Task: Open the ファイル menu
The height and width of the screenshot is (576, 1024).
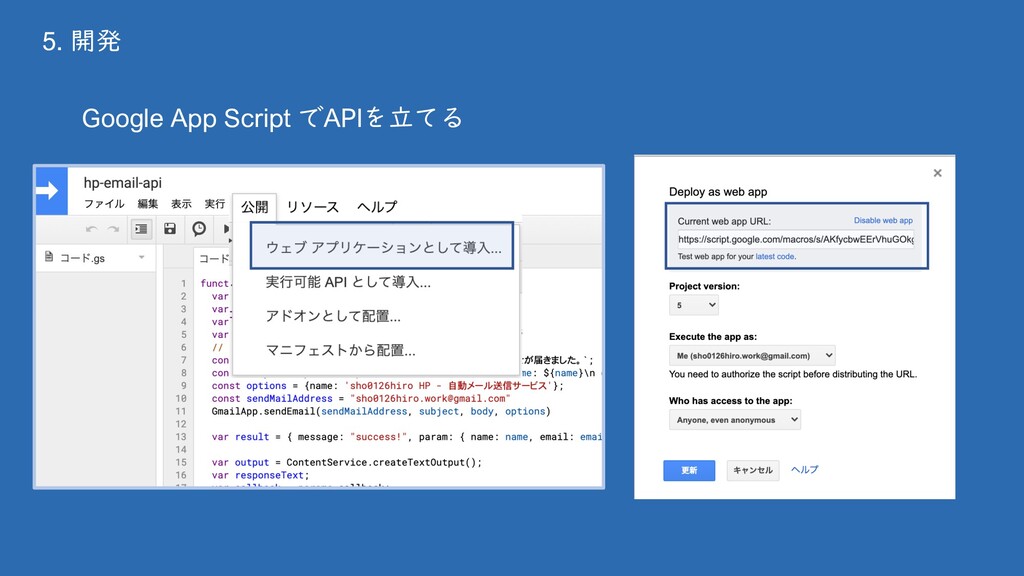Action: pyautogui.click(x=104, y=204)
